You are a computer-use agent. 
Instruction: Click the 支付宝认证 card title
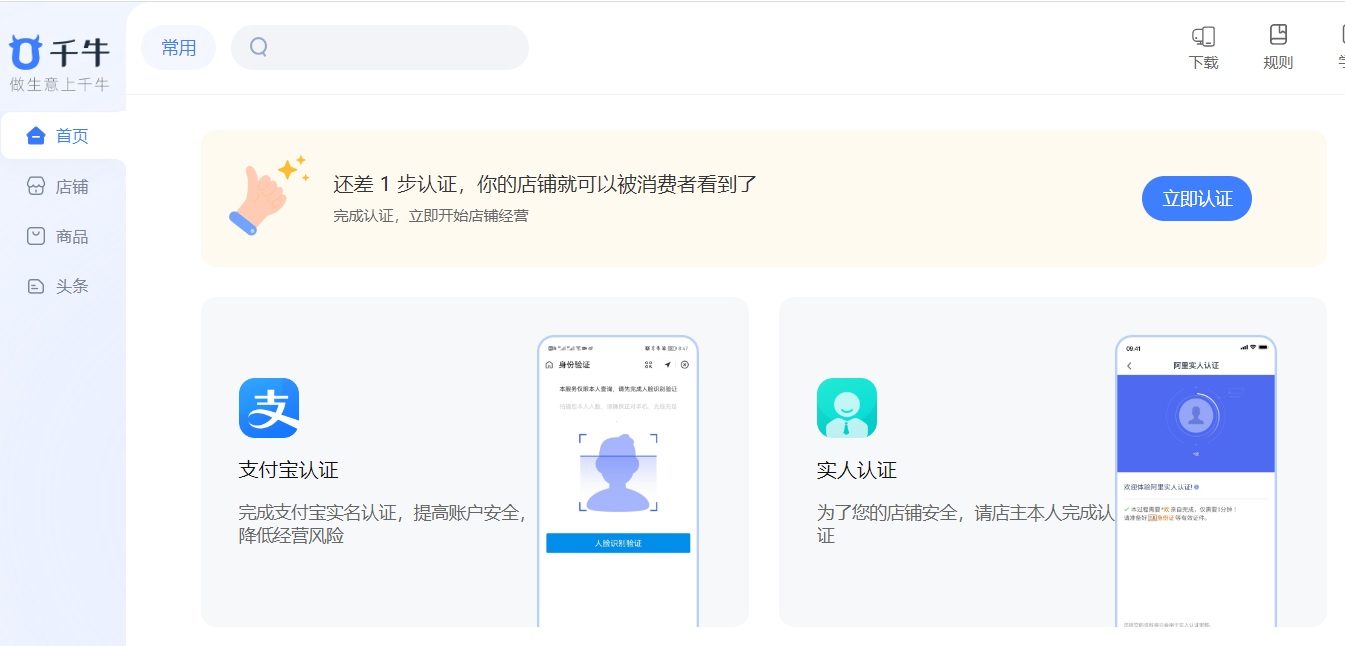click(x=289, y=470)
